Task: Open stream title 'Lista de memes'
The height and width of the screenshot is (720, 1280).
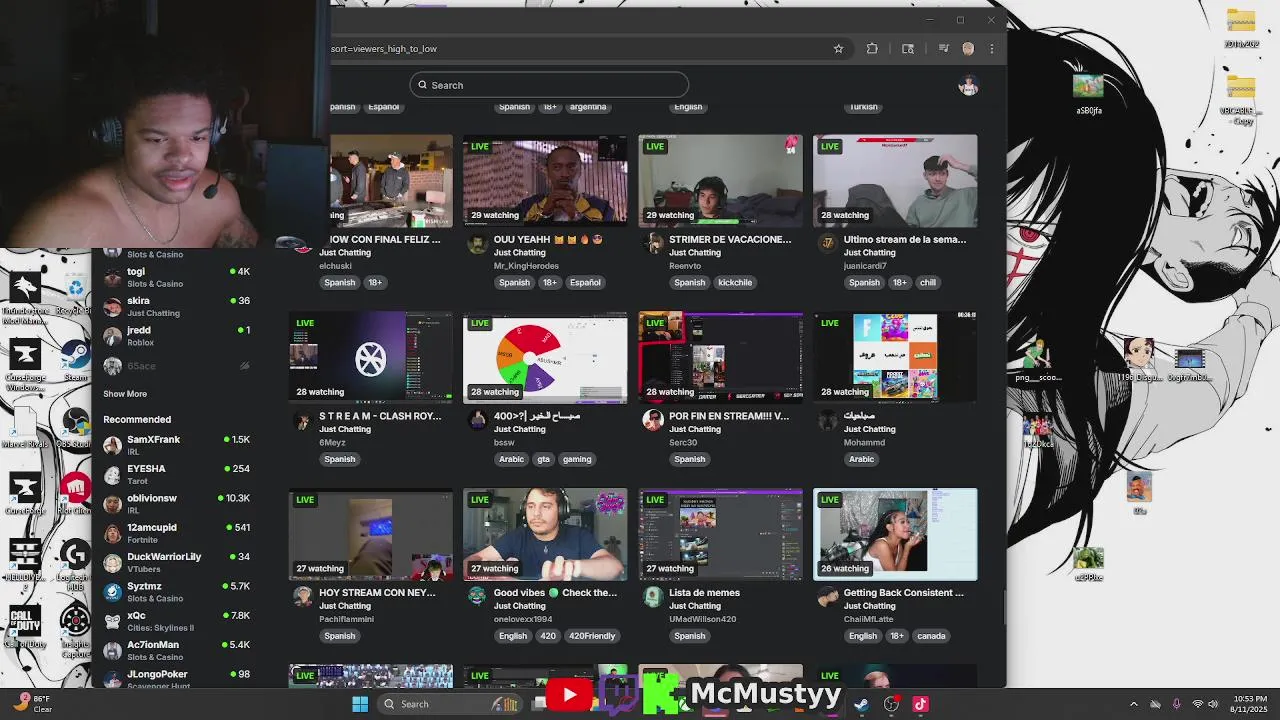Action: (704, 592)
